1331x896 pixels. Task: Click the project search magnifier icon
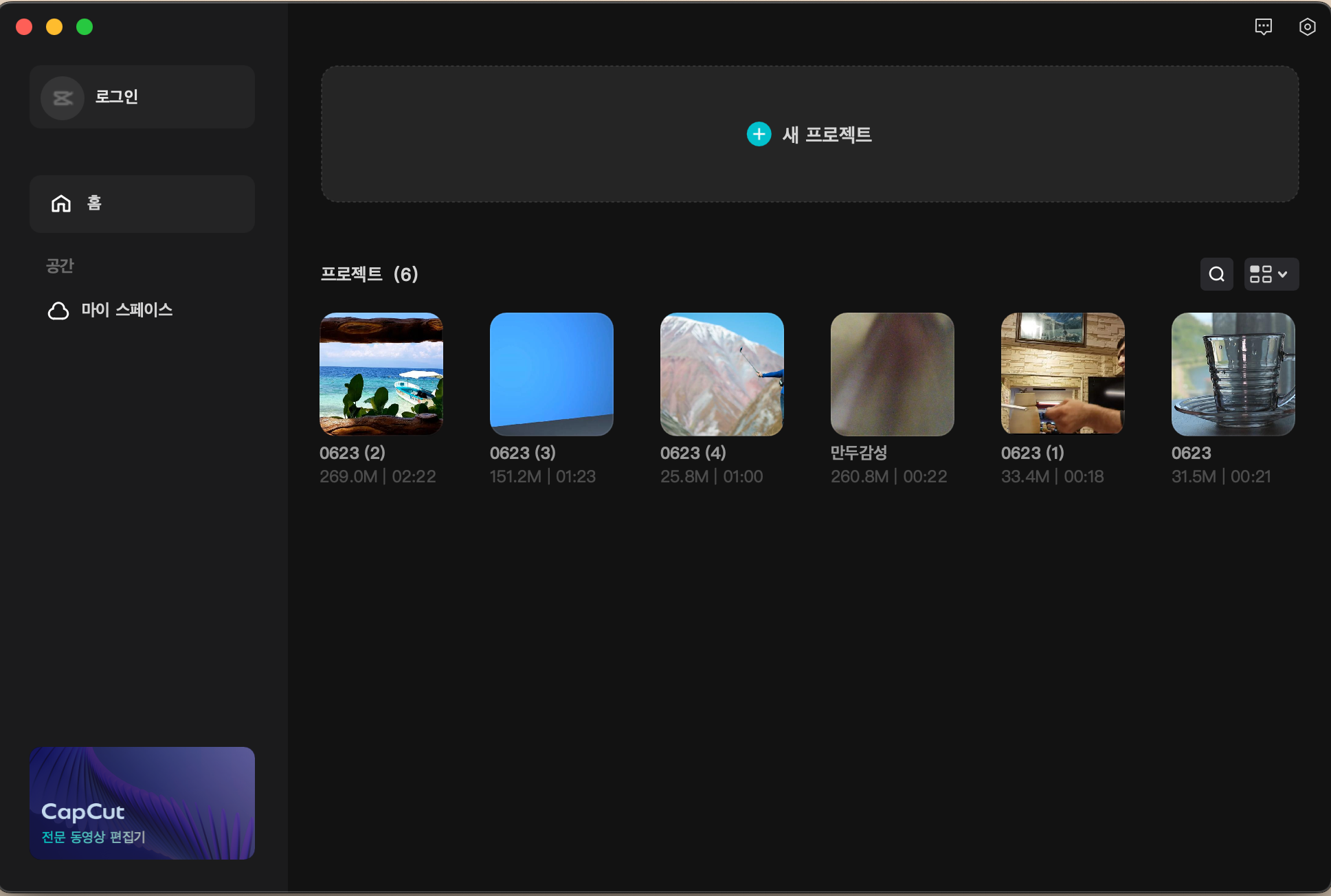1216,274
